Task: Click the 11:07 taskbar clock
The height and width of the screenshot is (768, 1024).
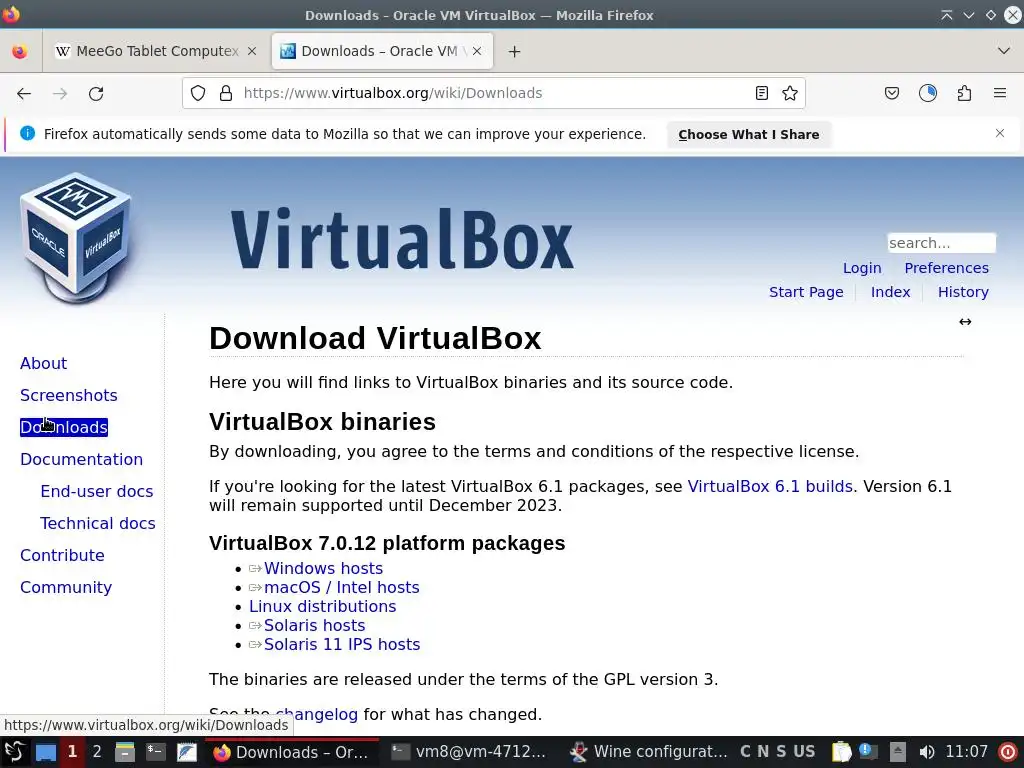Action: tap(967, 752)
